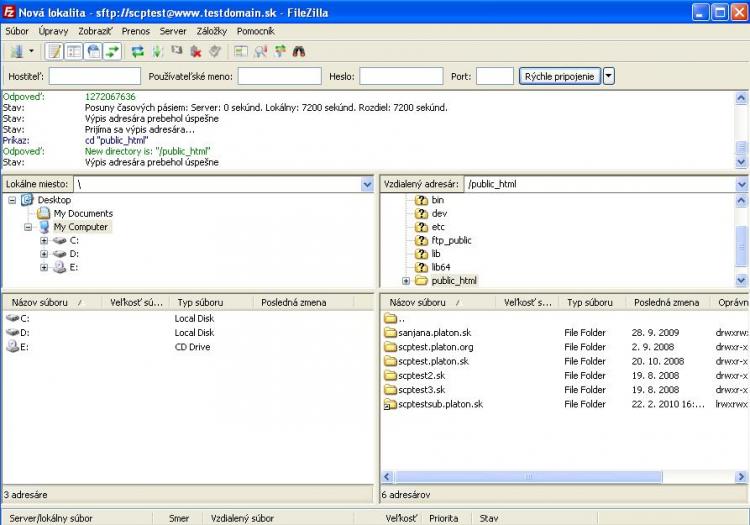Collapse the My Computer tree node
The width and height of the screenshot is (750, 525).
(x=28, y=227)
